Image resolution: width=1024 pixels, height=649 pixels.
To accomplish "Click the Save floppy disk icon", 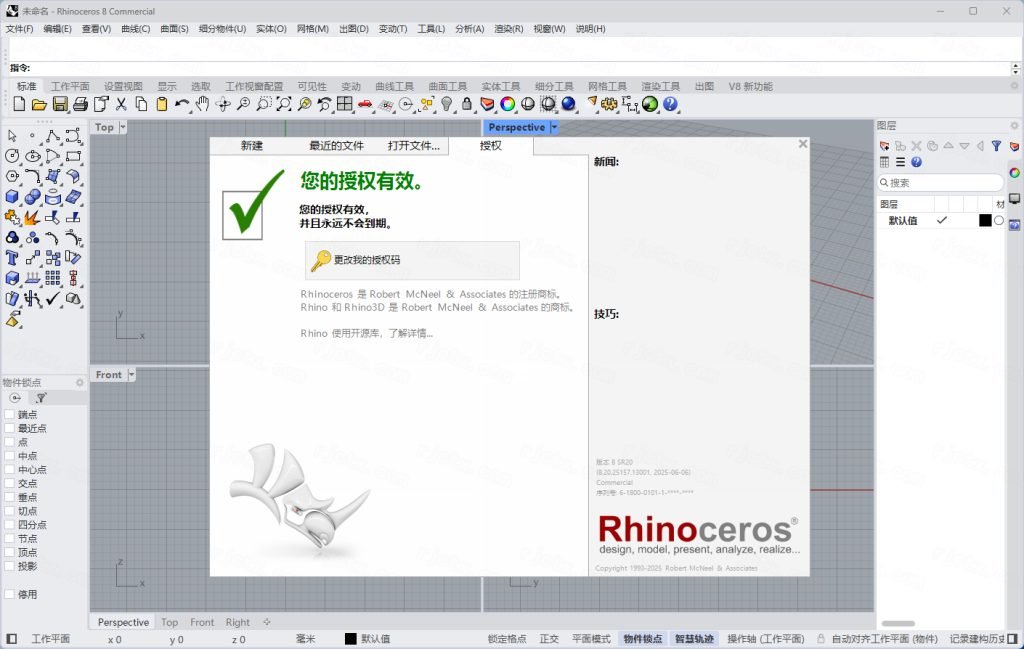I will [60, 104].
